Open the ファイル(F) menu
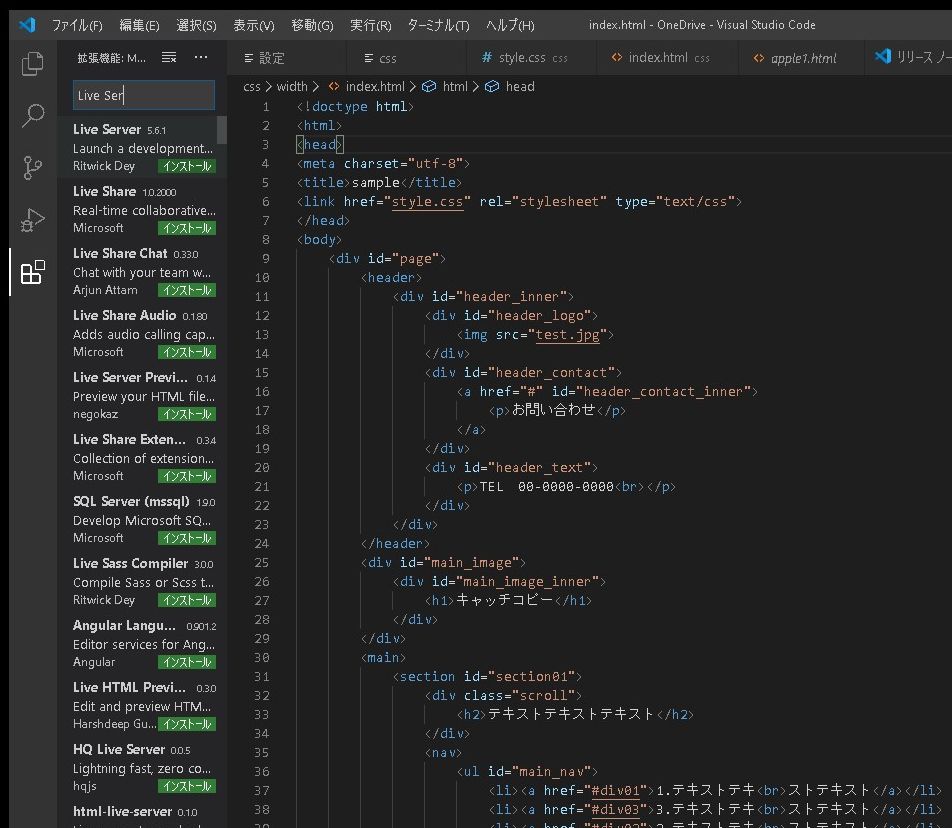This screenshot has width=952, height=828. [x=76, y=25]
